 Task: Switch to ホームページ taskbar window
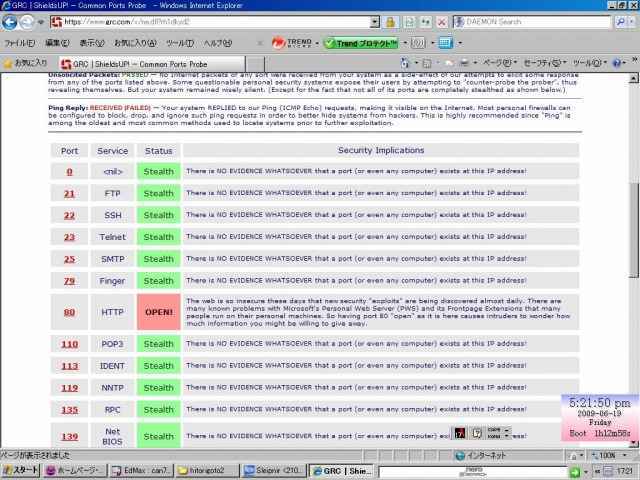coord(75,470)
